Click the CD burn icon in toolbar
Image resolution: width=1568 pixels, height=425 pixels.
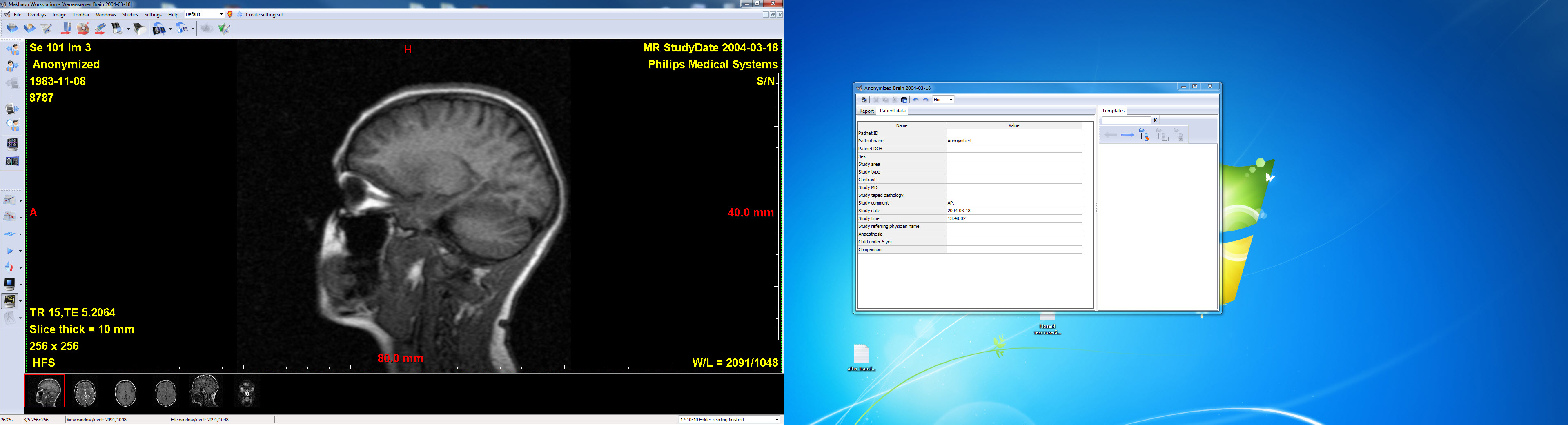coord(83,29)
